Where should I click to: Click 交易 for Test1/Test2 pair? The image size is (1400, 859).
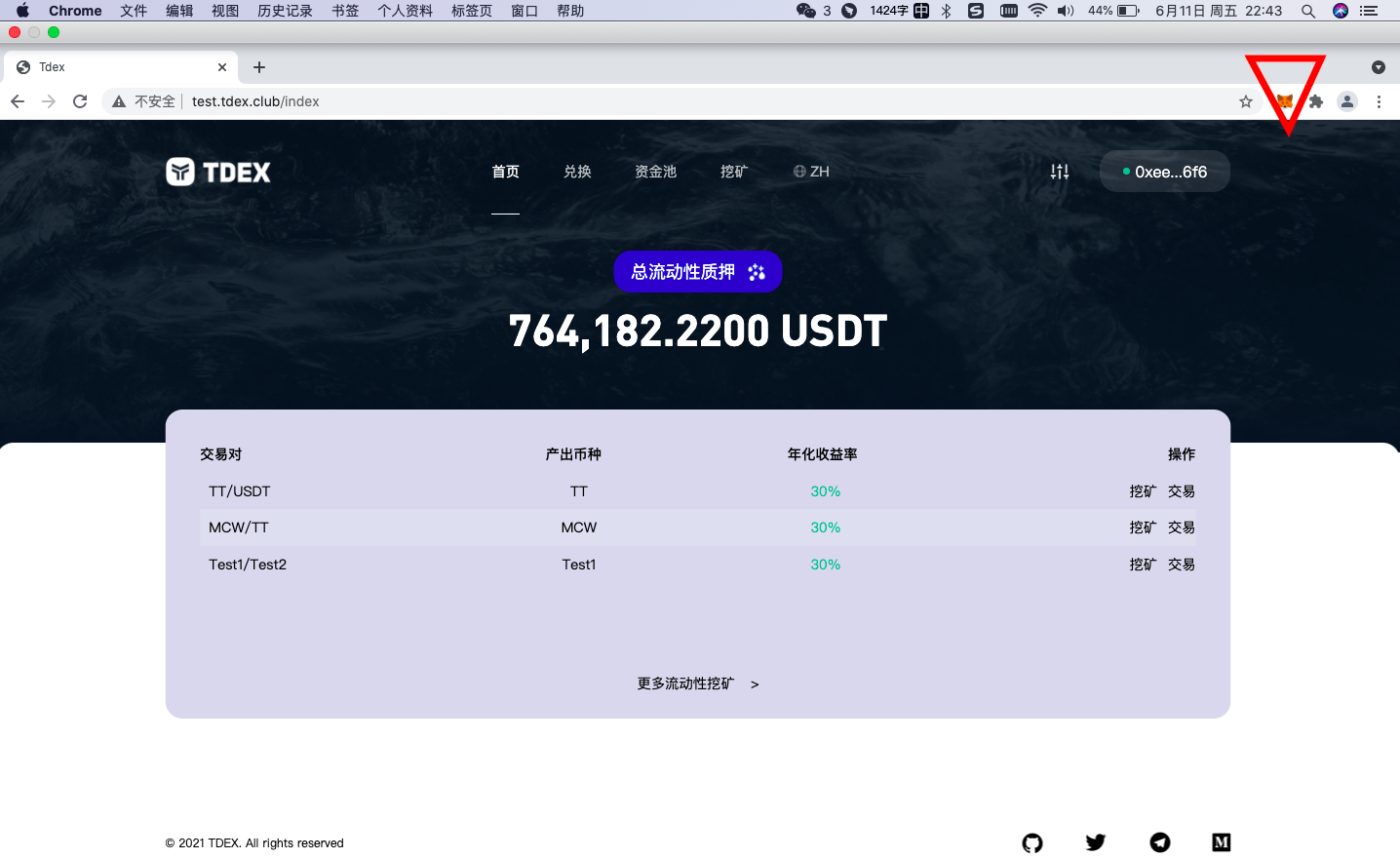[x=1182, y=565]
